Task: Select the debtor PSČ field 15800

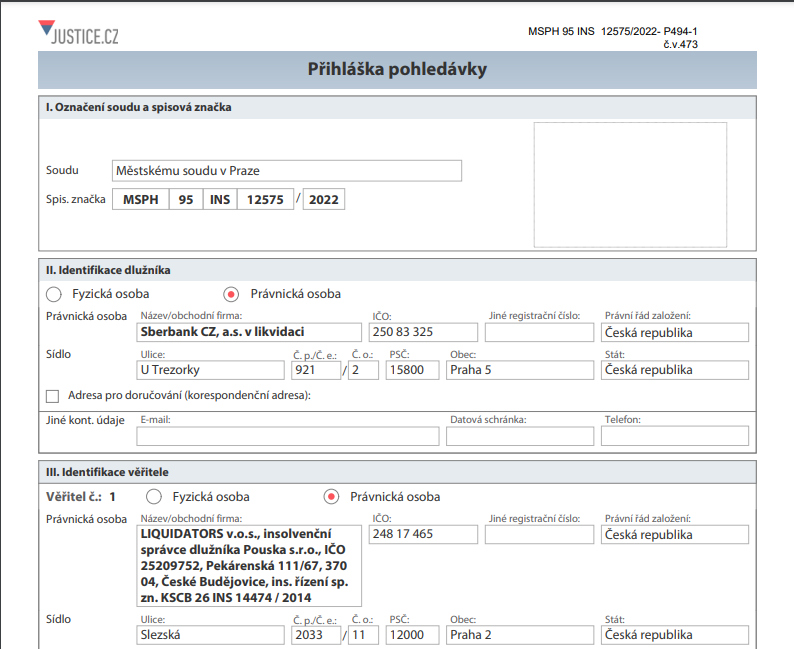Action: pyautogui.click(x=412, y=370)
